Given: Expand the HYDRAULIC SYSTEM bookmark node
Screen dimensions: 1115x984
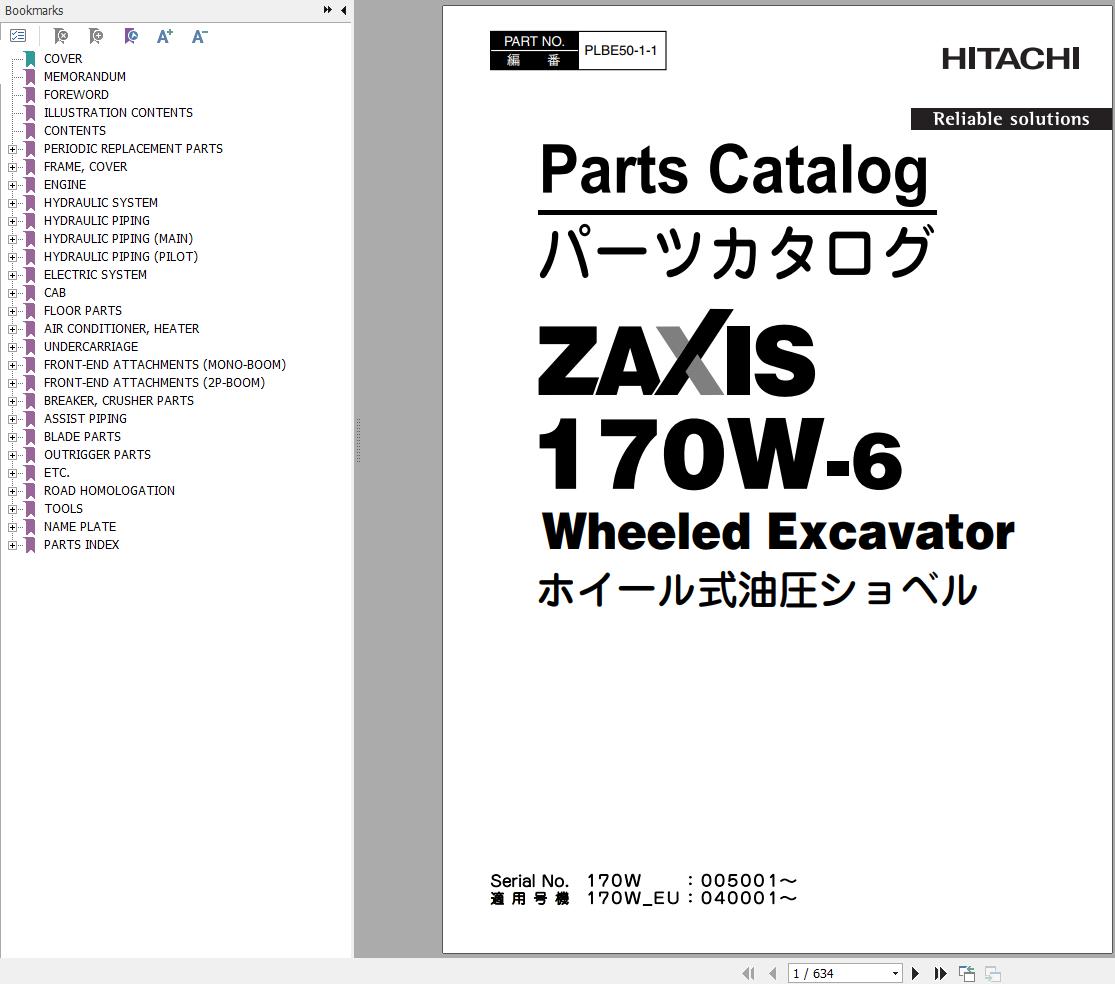Looking at the screenshot, I should [x=12, y=203].
